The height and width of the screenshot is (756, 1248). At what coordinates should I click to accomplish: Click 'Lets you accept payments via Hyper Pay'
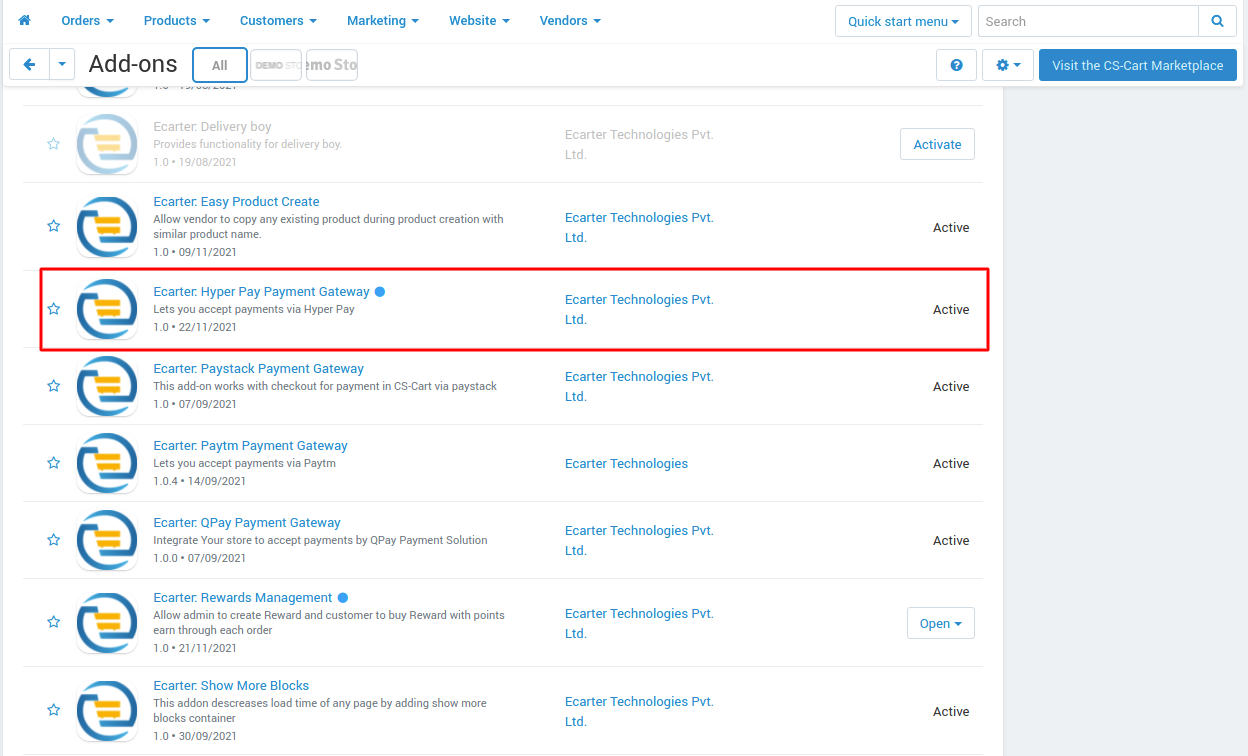click(x=254, y=309)
